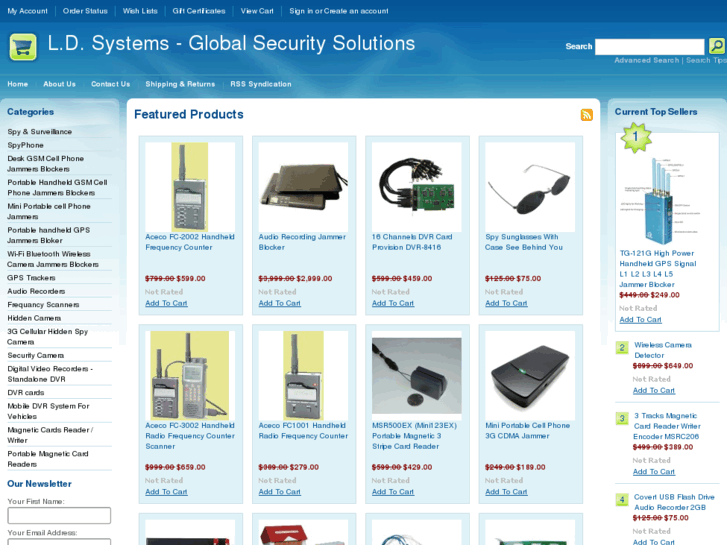Image resolution: width=727 pixels, height=545 pixels.
Task: Open the Wish Lists link
Action: coord(140,11)
